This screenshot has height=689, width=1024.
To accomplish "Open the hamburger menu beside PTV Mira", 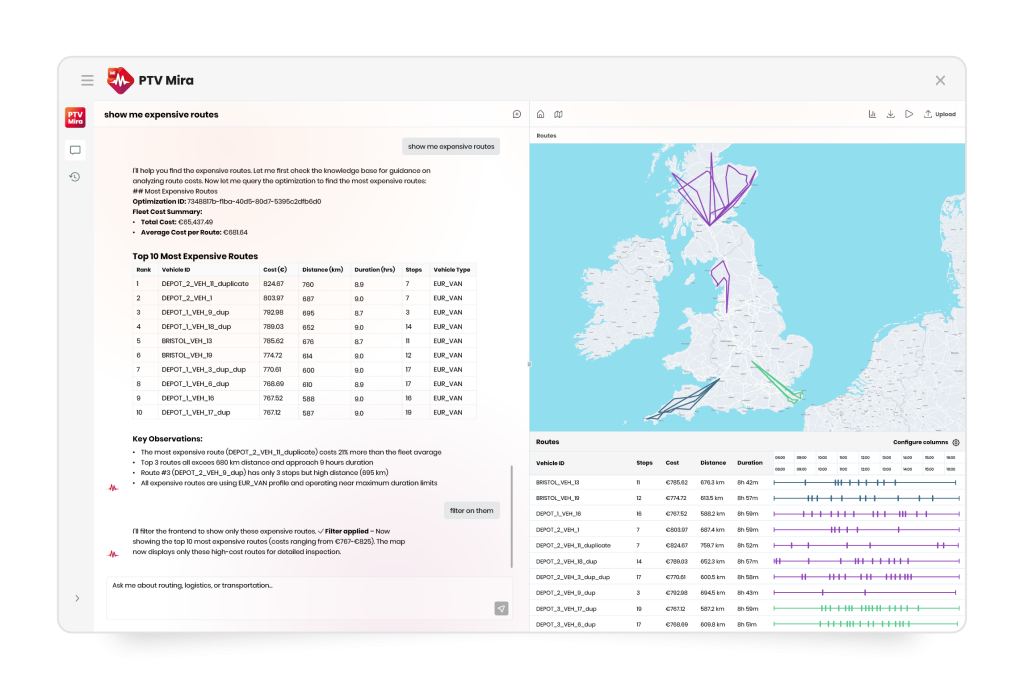I will (88, 80).
